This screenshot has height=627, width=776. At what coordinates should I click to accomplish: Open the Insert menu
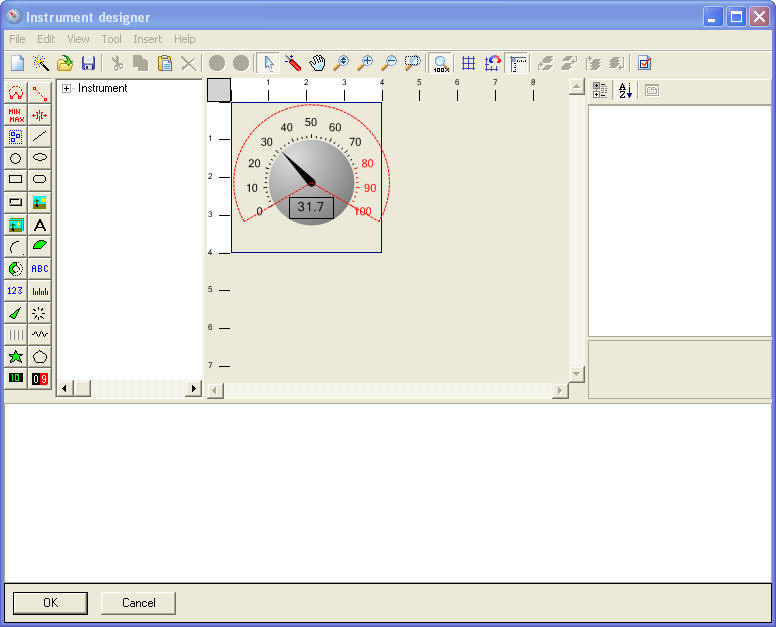click(x=147, y=39)
